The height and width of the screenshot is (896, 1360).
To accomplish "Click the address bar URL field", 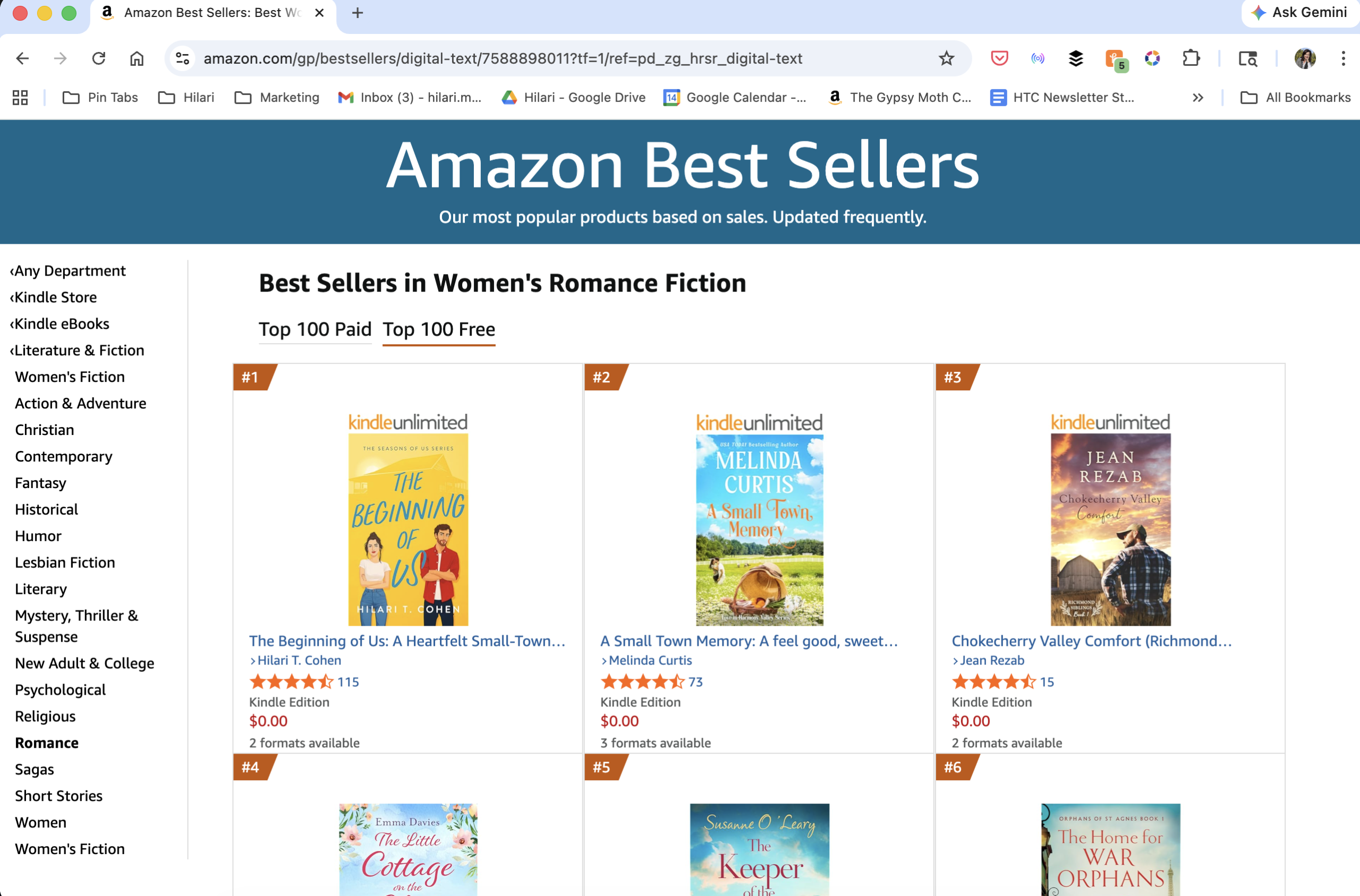I will [x=503, y=58].
